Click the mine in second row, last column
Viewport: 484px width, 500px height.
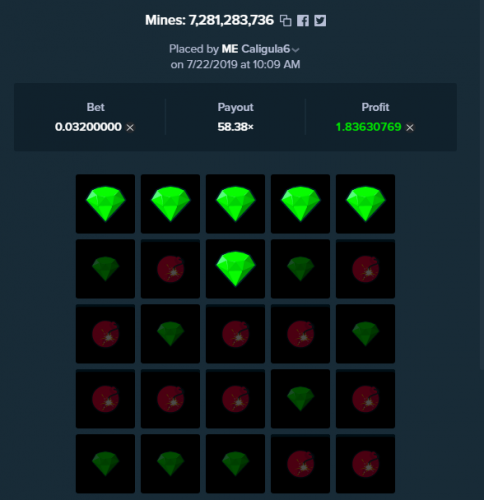tap(365, 269)
